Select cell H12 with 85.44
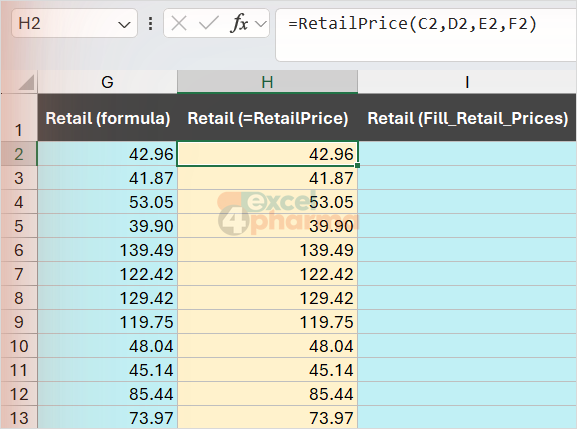This screenshot has width=577, height=429. [x=268, y=394]
